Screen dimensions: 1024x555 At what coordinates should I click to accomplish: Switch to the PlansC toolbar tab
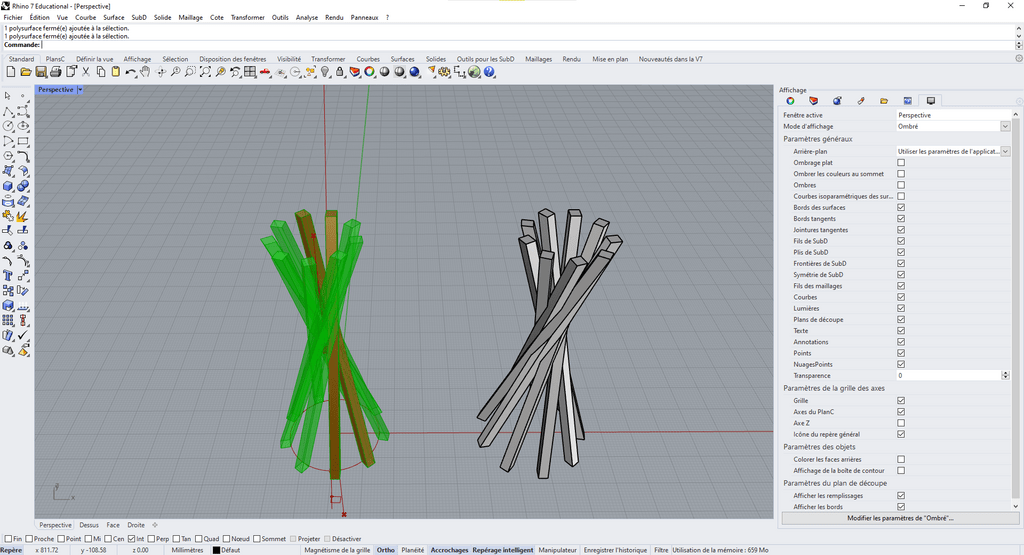pos(55,59)
